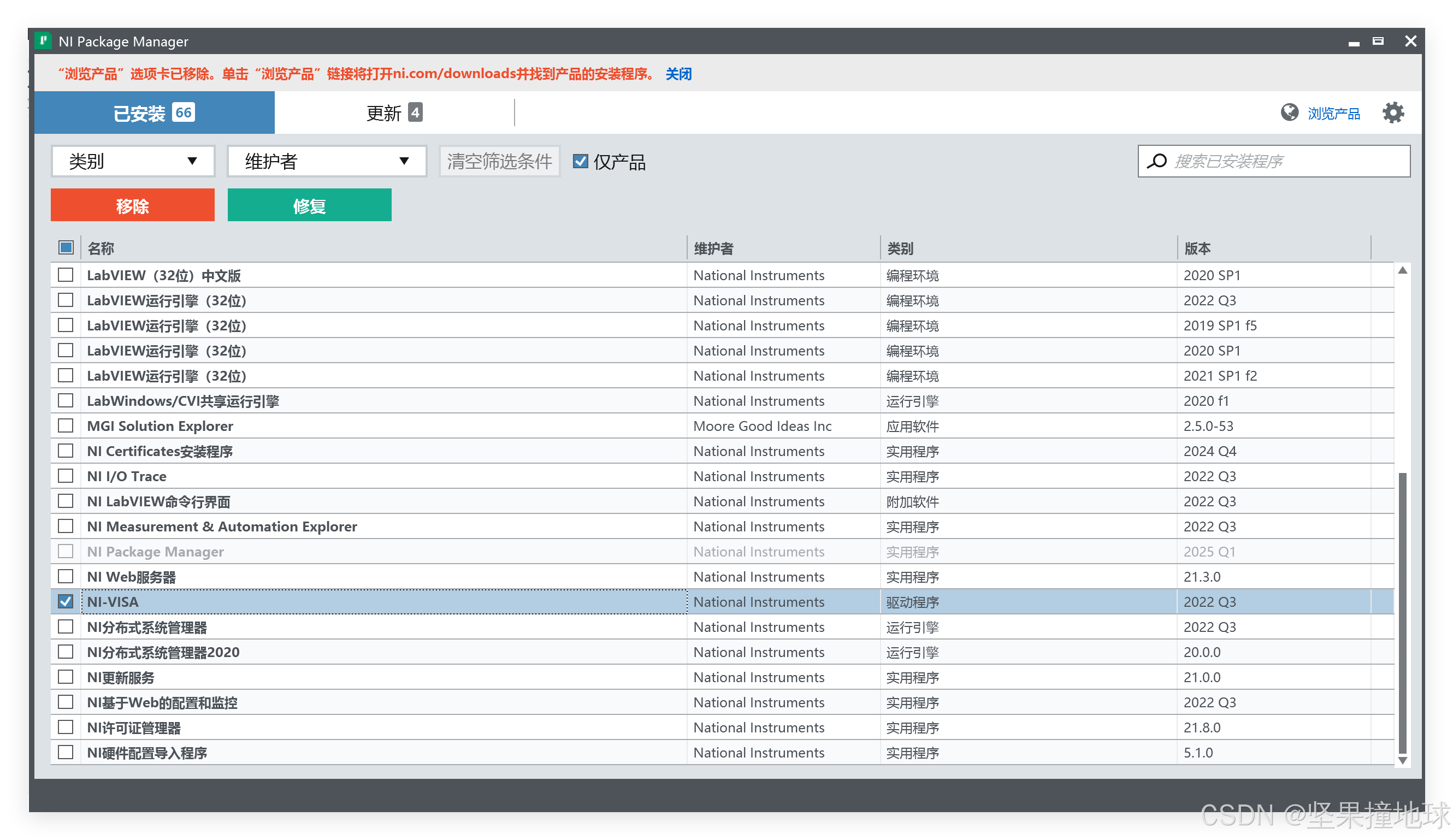Click the 移除 button

132,205
